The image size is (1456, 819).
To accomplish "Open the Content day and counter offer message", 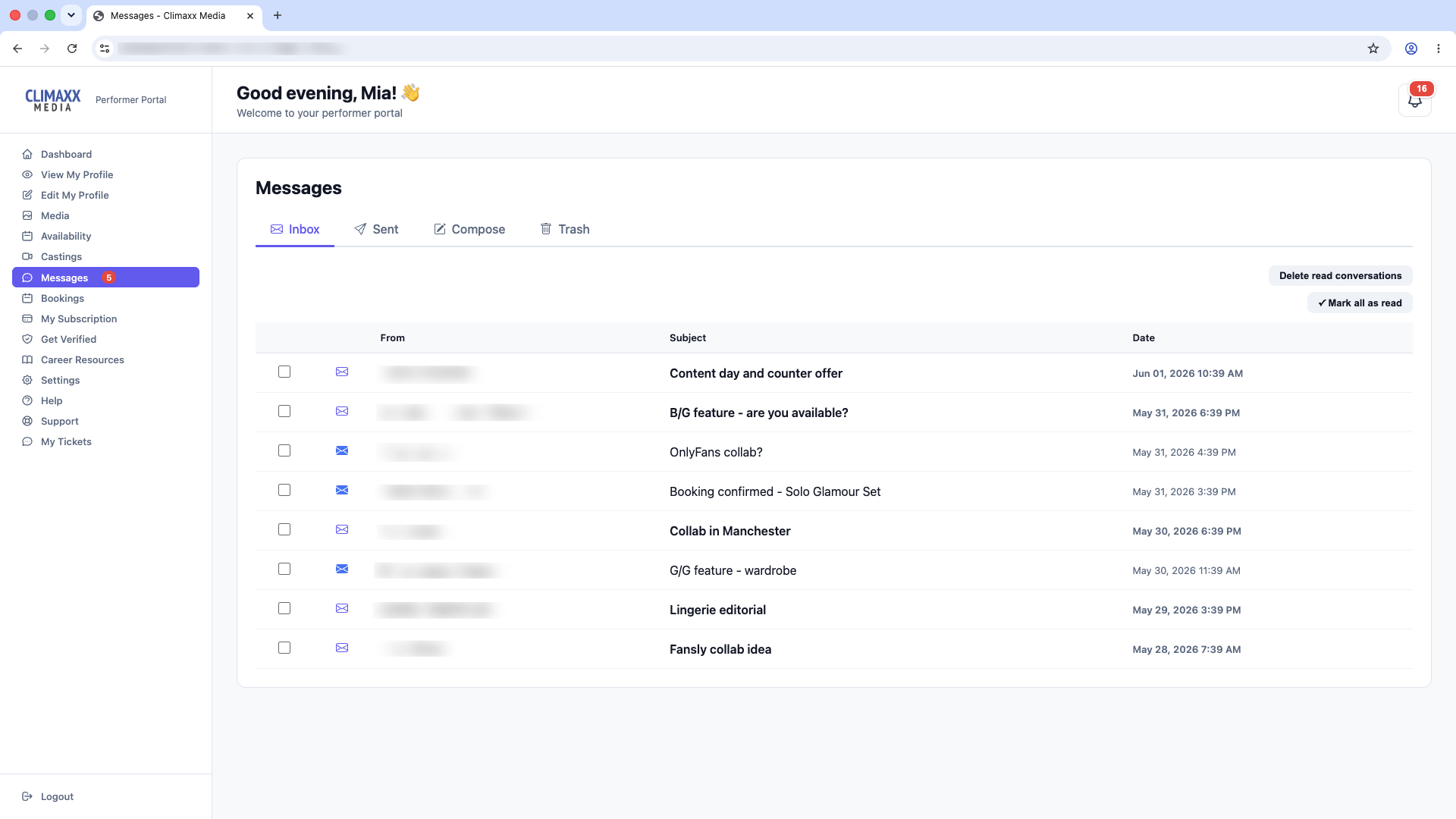I will coord(755,373).
